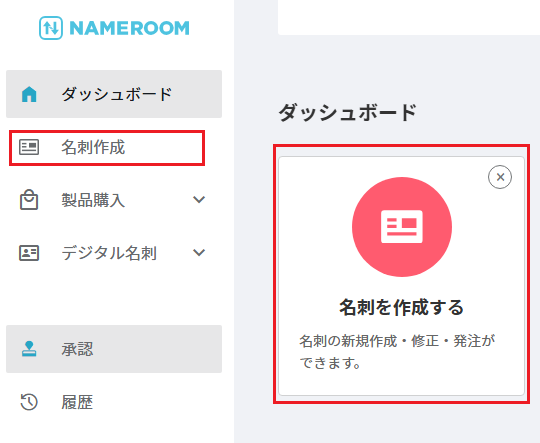This screenshot has height=443, width=540.
Task: Click the home icon beside ダッシュボード
Action: (29, 94)
